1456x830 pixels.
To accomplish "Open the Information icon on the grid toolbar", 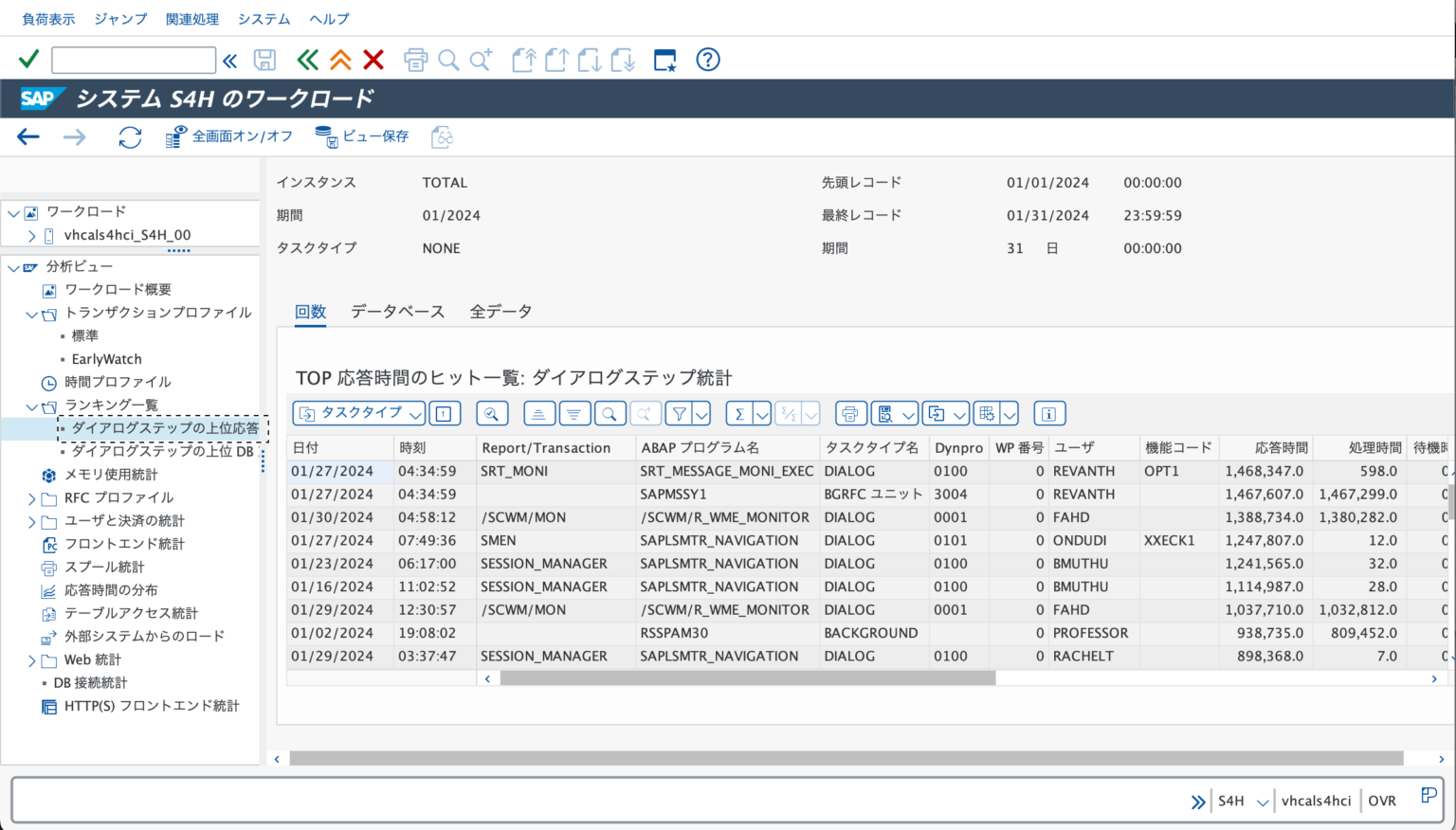I will click(1049, 413).
